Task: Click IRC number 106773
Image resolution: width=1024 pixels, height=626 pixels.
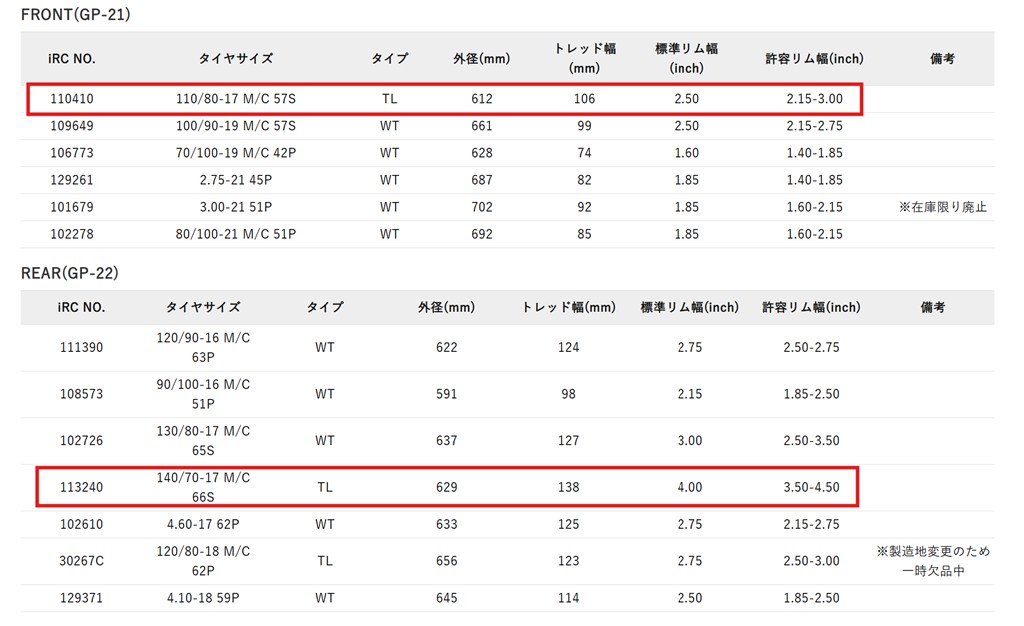Action: click(x=72, y=153)
